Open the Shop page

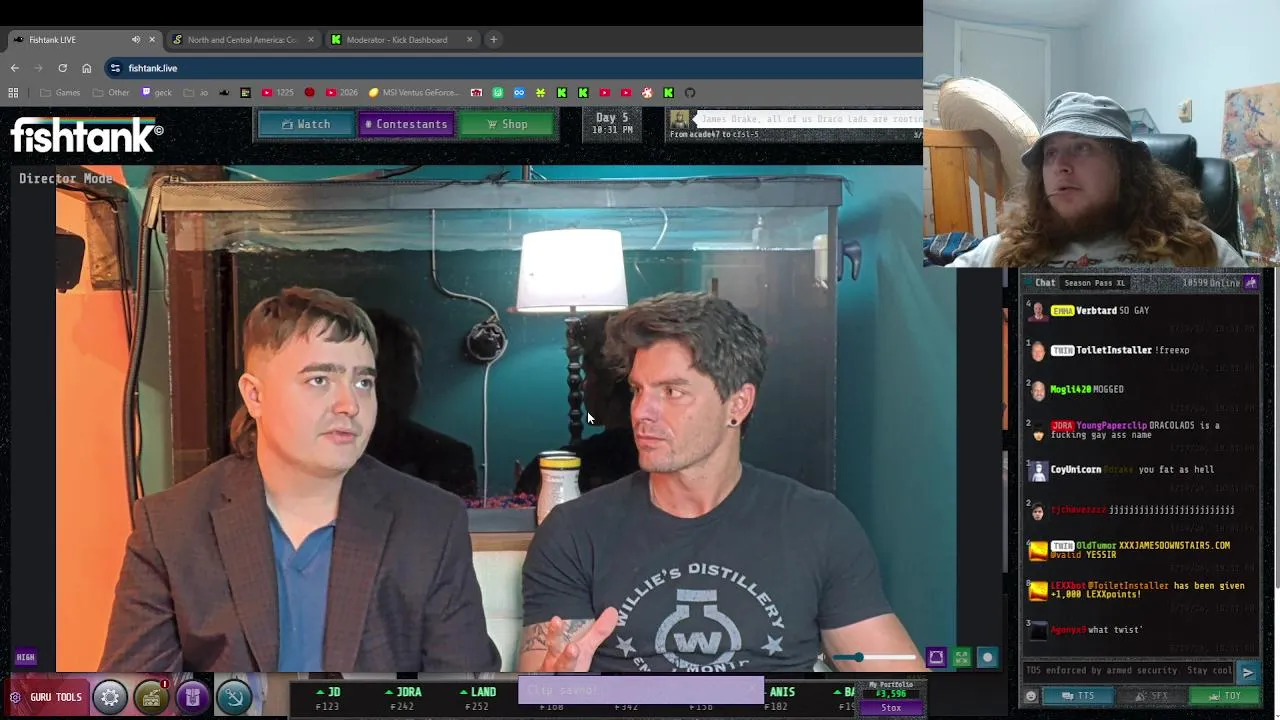[x=507, y=124]
